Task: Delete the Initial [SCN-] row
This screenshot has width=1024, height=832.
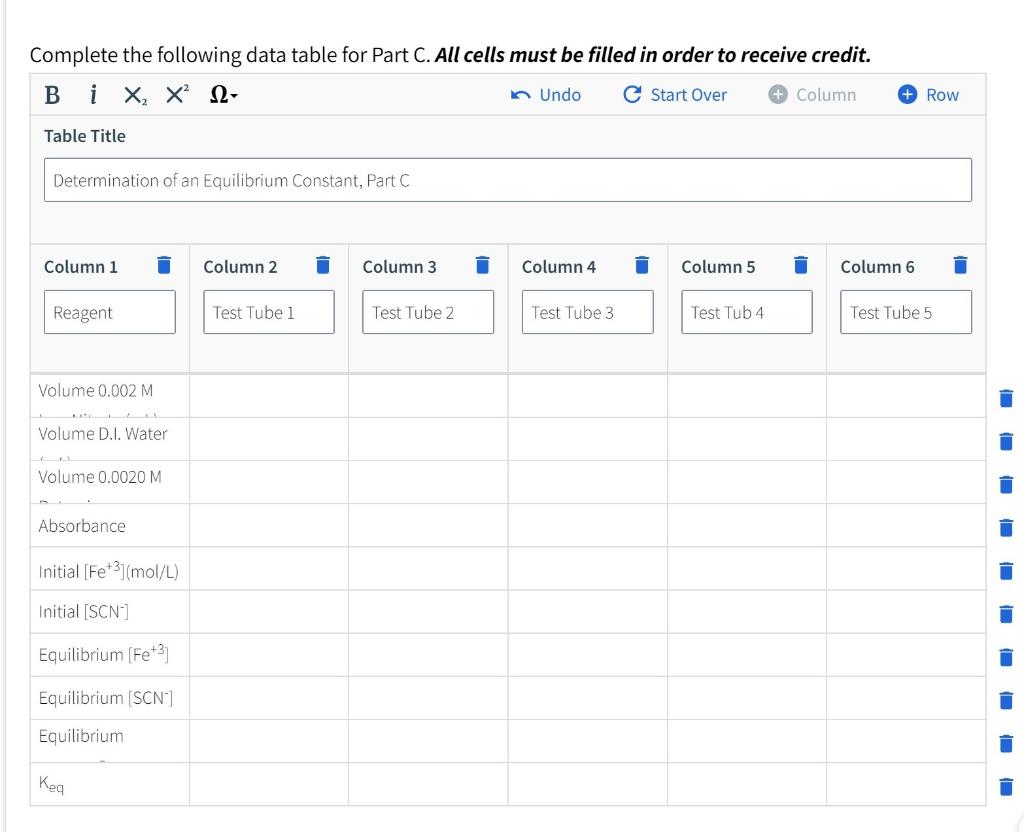Action: pos(1006,614)
